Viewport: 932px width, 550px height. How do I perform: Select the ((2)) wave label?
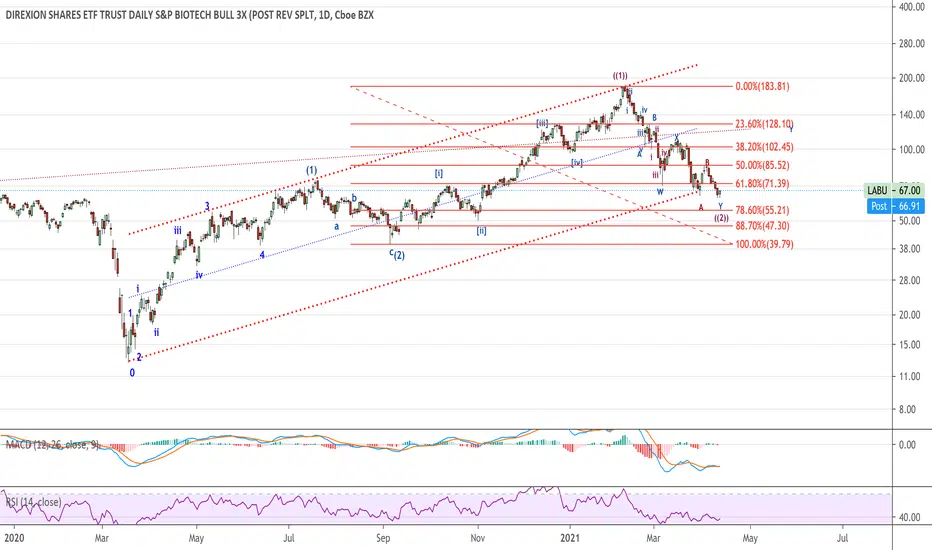[721, 218]
